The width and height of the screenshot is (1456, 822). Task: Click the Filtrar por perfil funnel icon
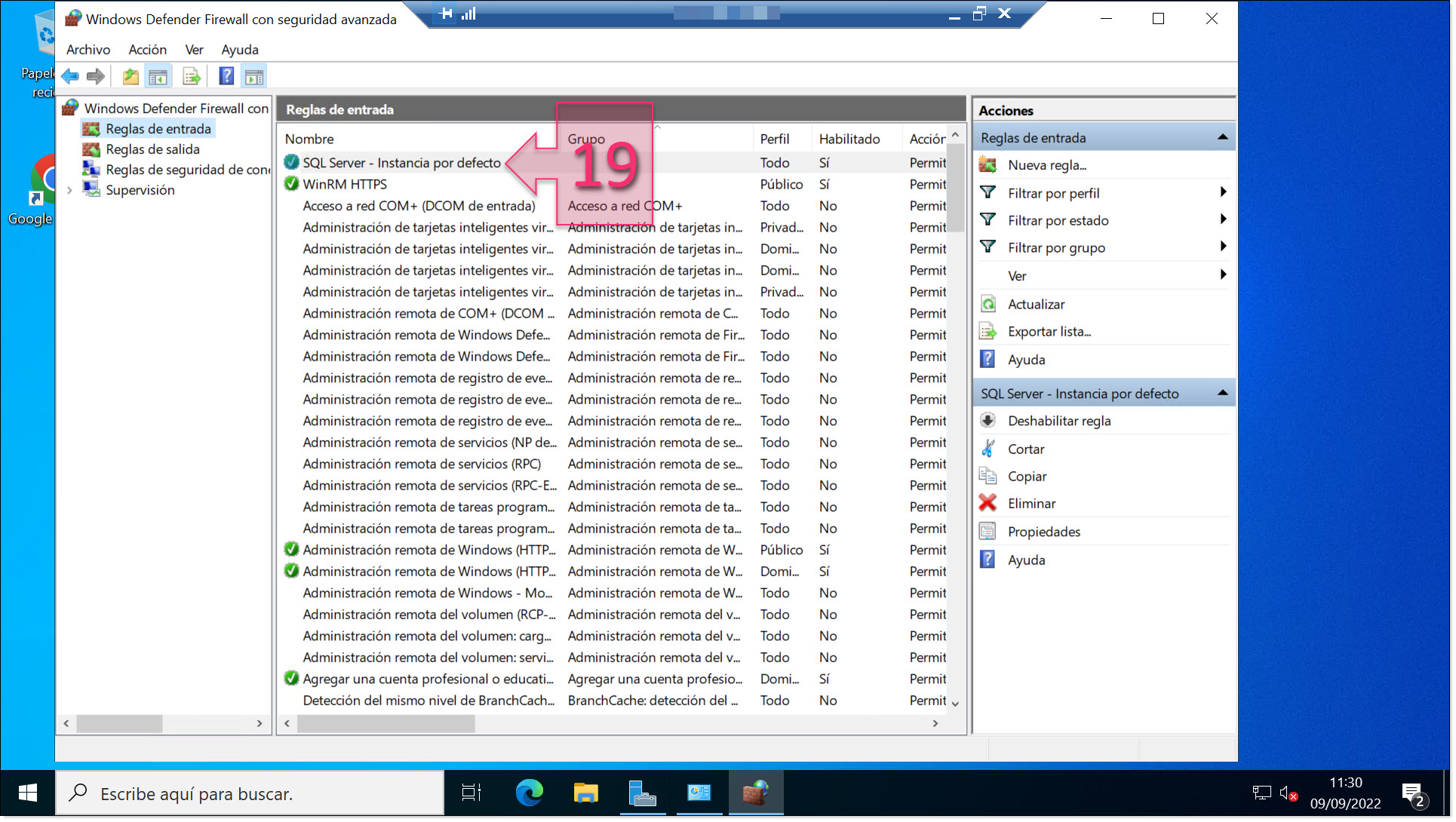[988, 193]
